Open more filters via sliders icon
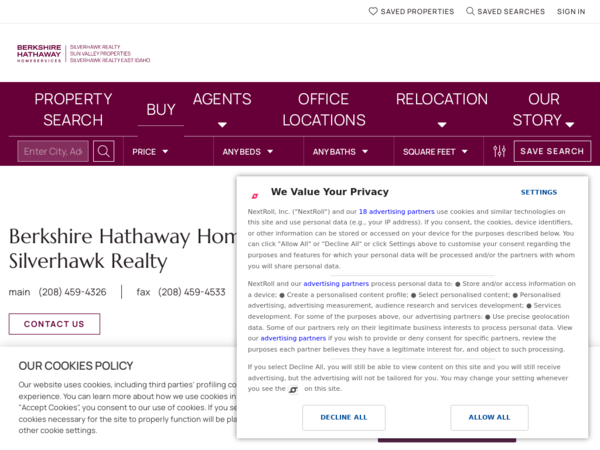600x450 pixels. pyautogui.click(x=499, y=151)
